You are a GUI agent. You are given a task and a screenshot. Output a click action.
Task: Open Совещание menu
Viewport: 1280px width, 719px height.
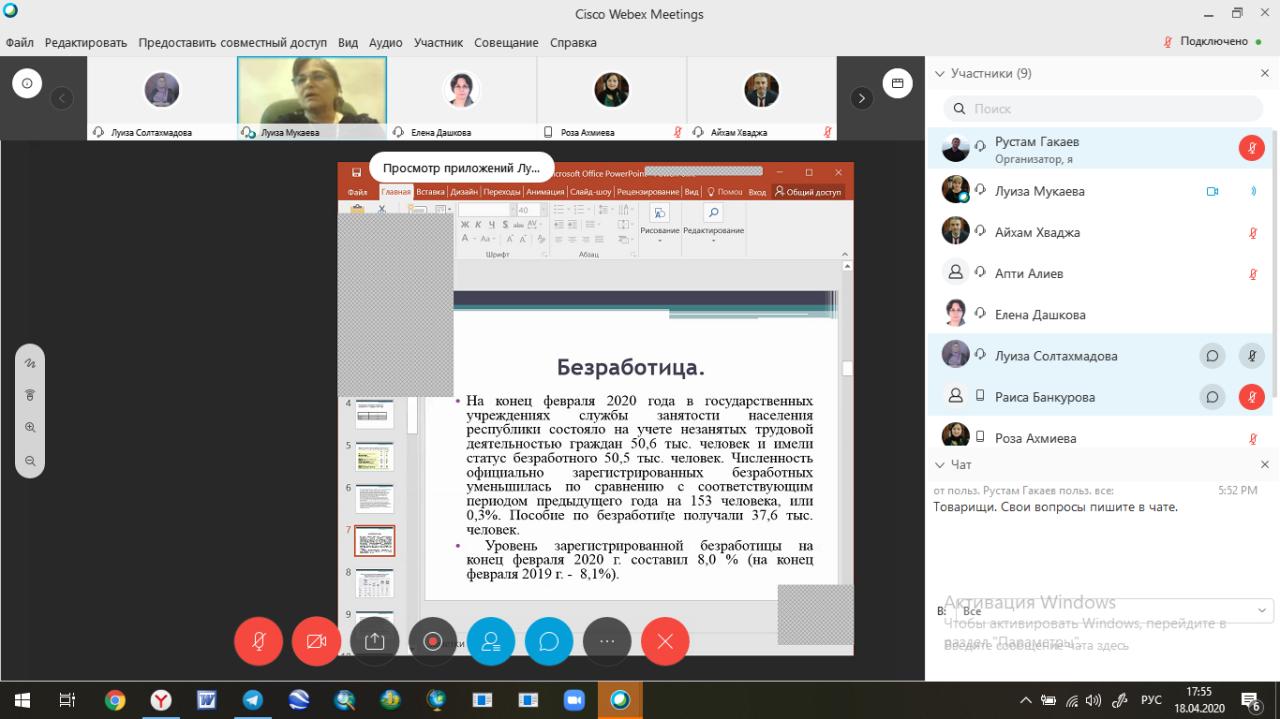click(x=506, y=42)
